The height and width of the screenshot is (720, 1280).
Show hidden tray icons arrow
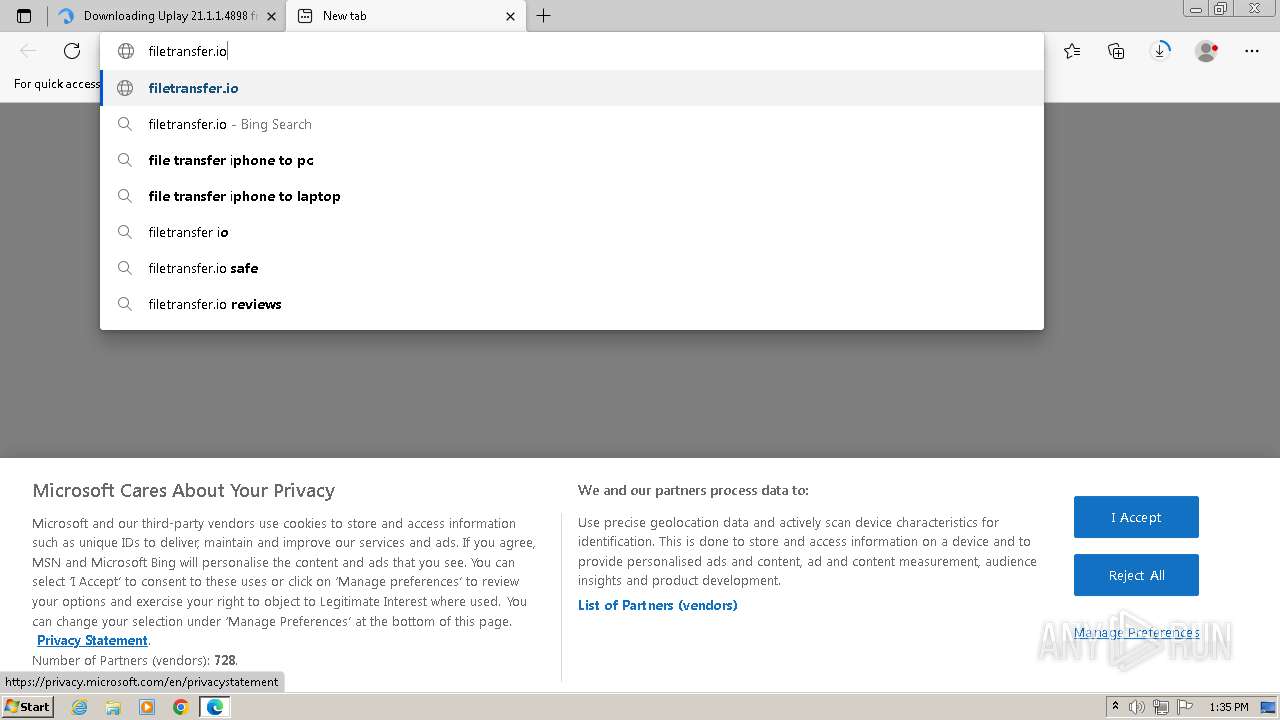point(1116,707)
